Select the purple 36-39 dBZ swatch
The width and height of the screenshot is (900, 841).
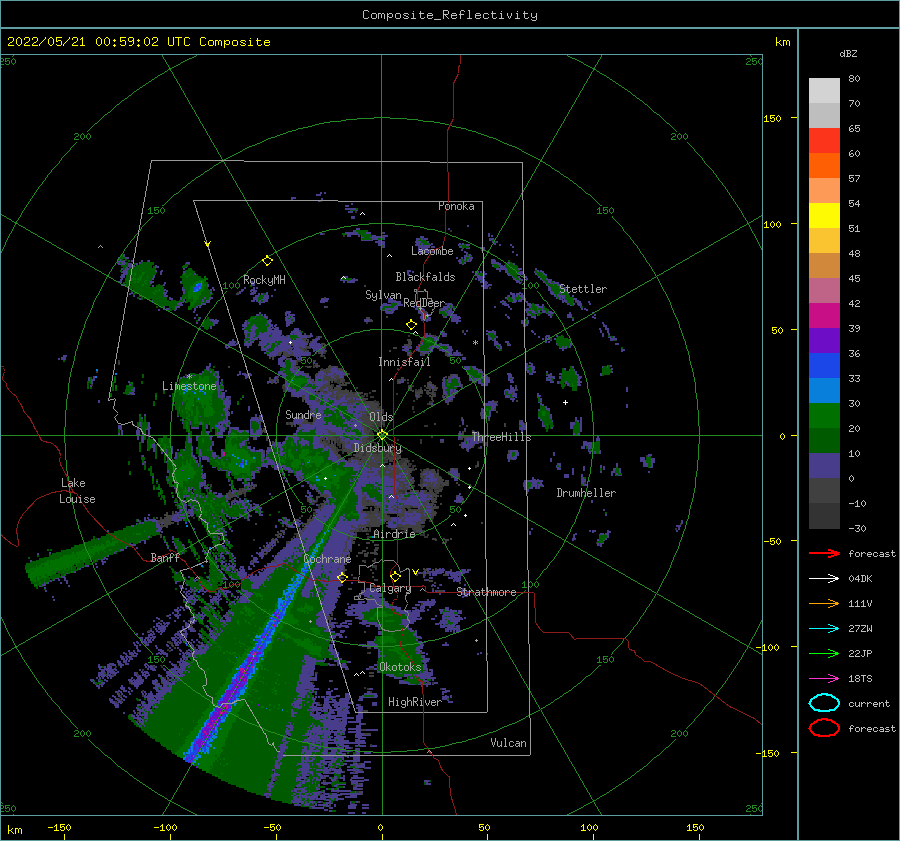click(824, 341)
